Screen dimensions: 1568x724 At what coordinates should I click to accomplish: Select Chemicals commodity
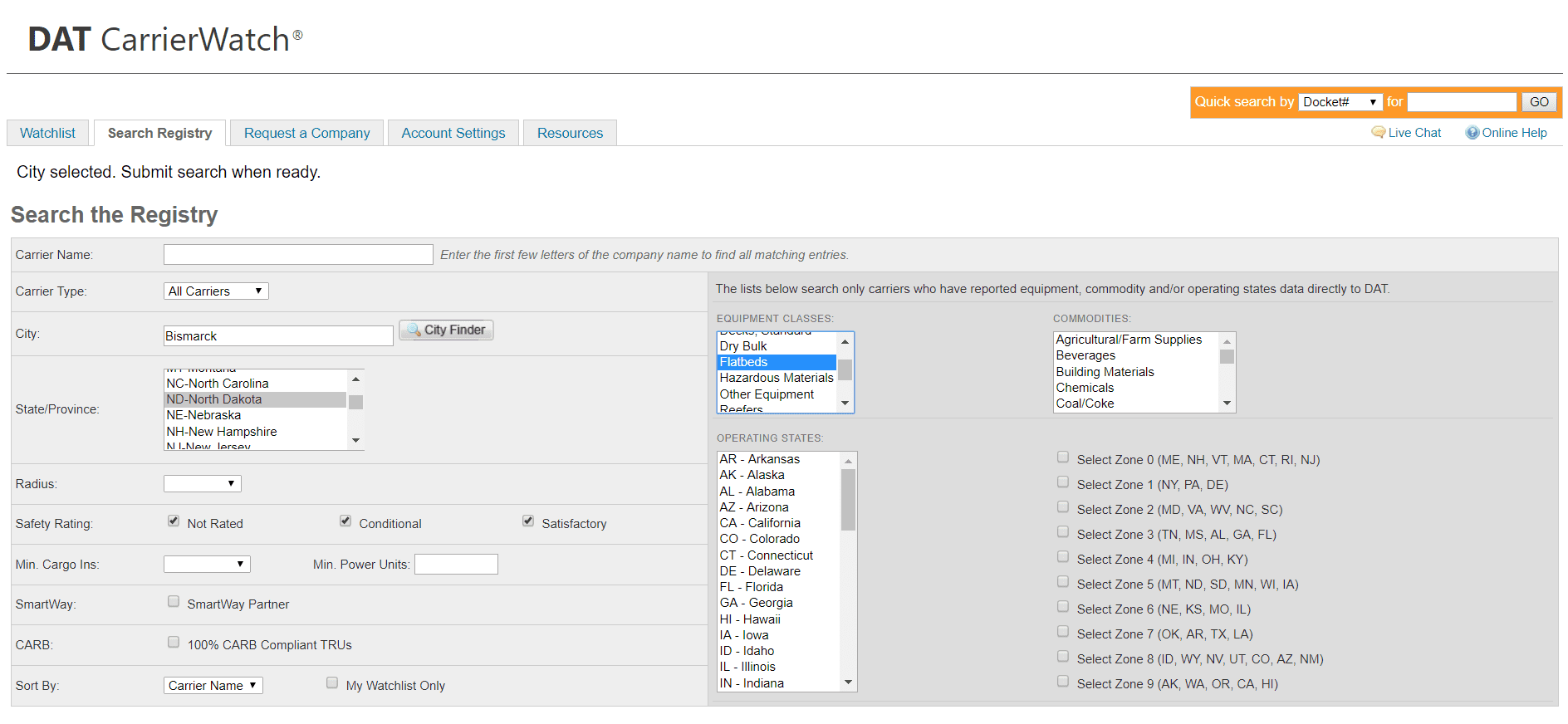[x=1136, y=388]
